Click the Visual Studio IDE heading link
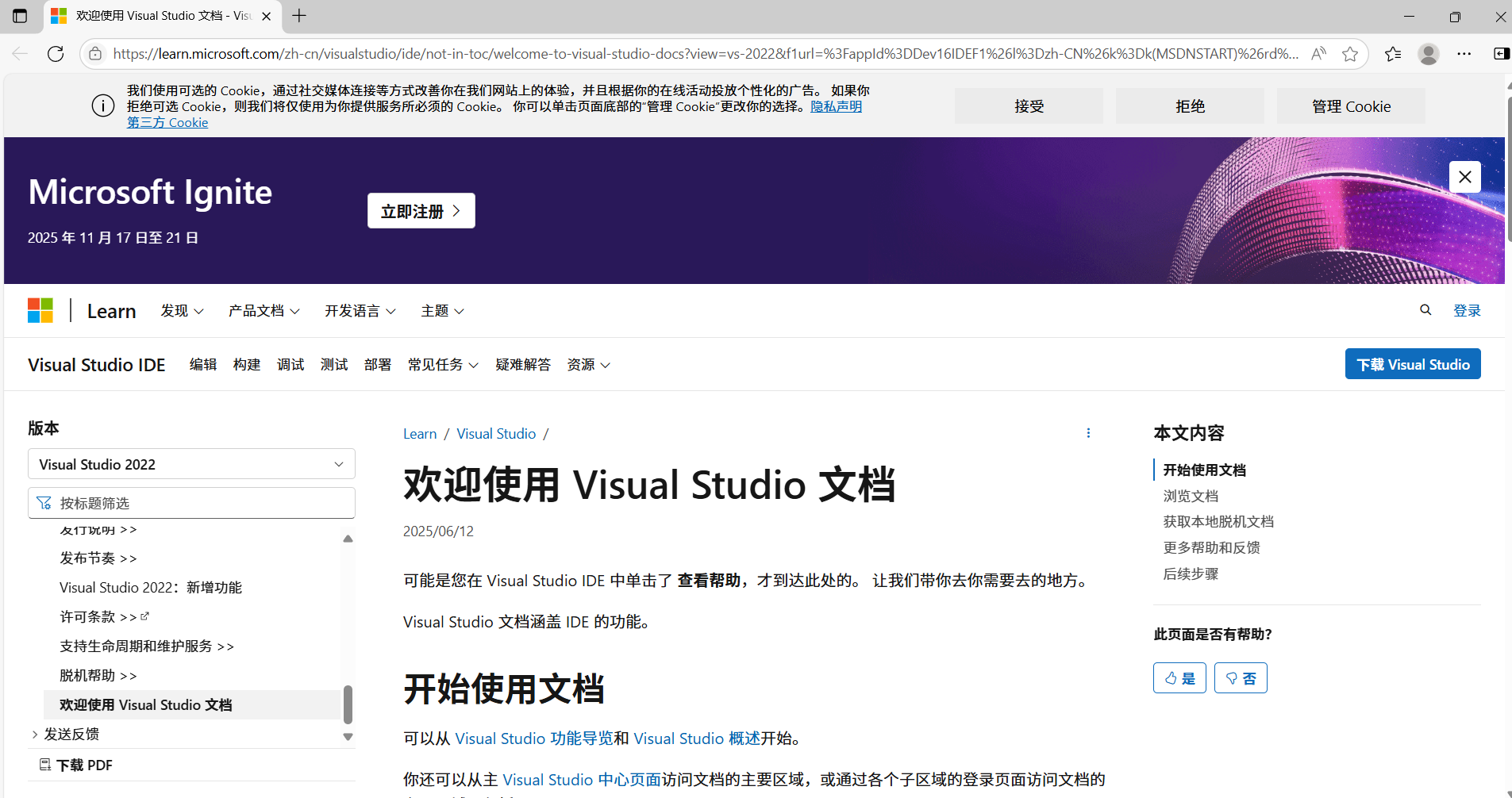This screenshot has width=1512, height=798. click(97, 365)
